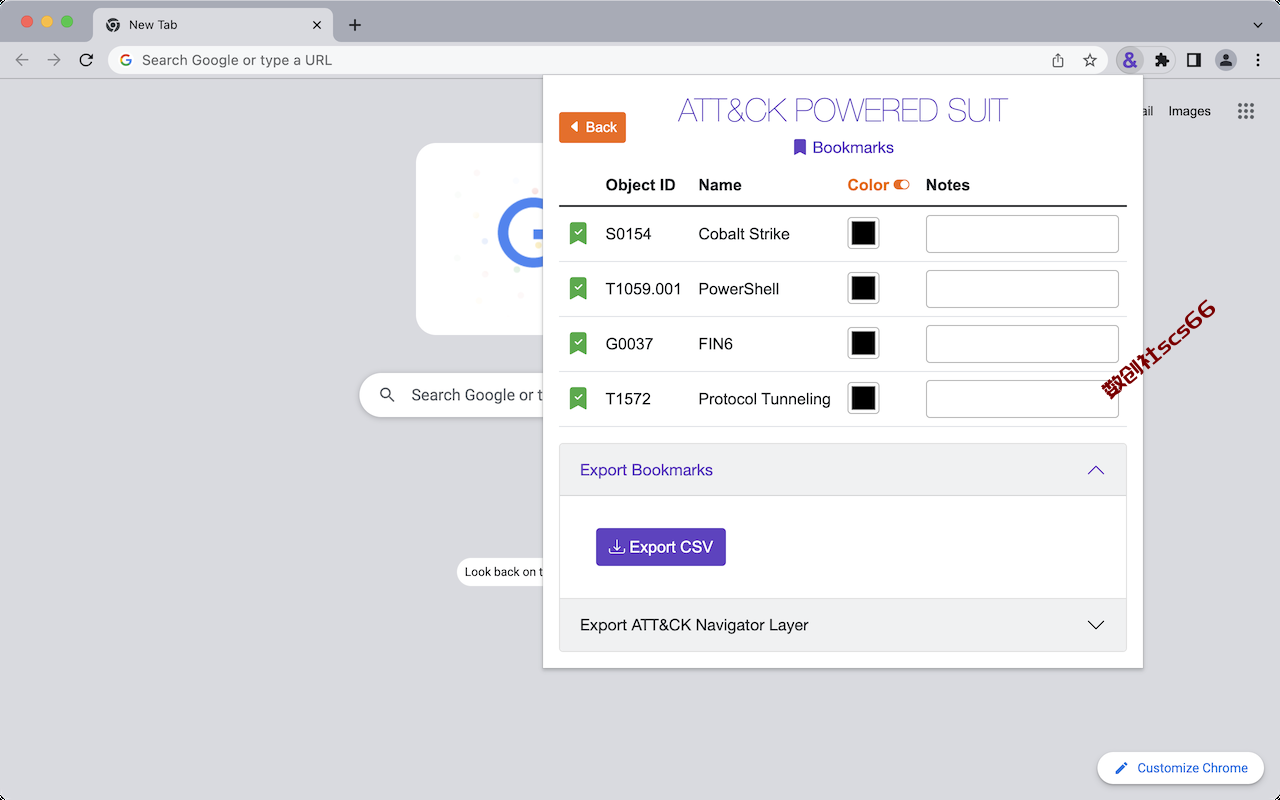The width and height of the screenshot is (1280, 800).
Task: Click the T1572 object ID
Action: tap(628, 399)
